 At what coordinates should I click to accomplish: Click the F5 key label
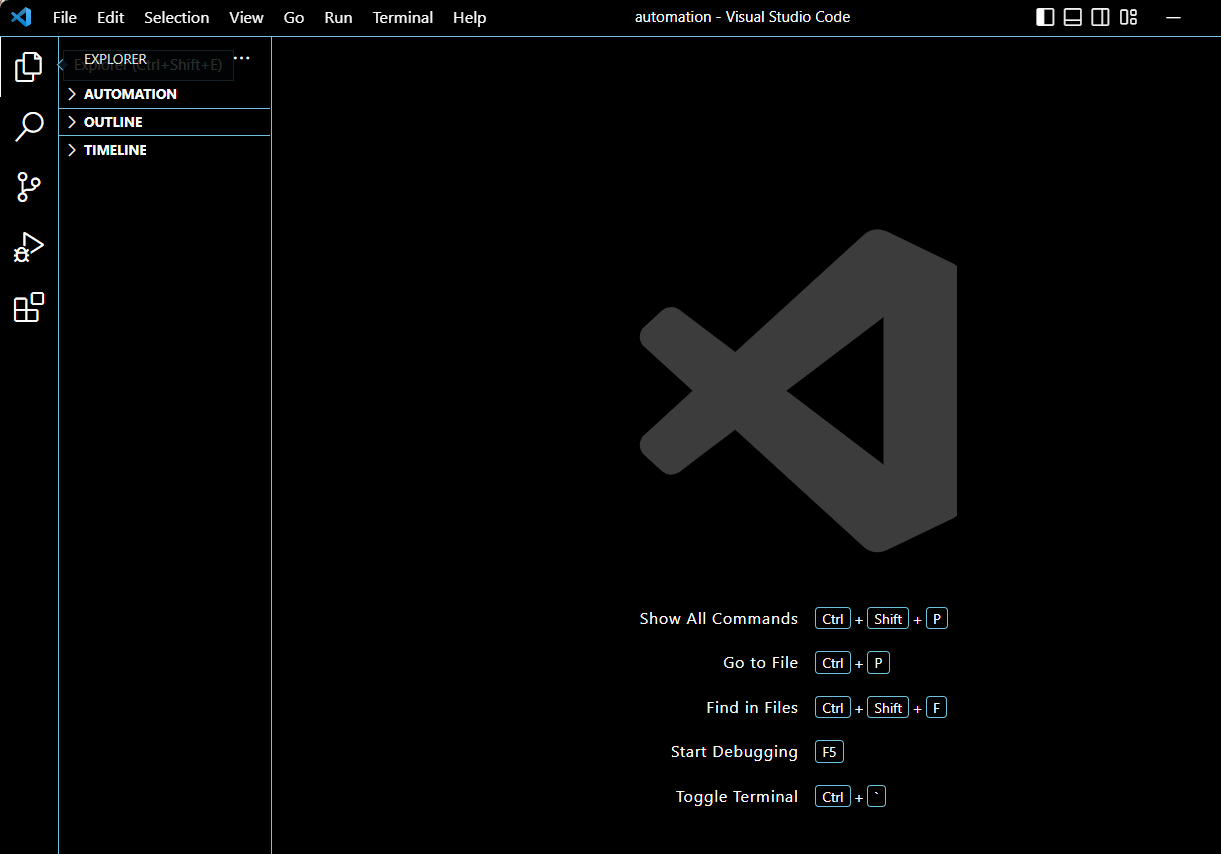[x=830, y=752]
